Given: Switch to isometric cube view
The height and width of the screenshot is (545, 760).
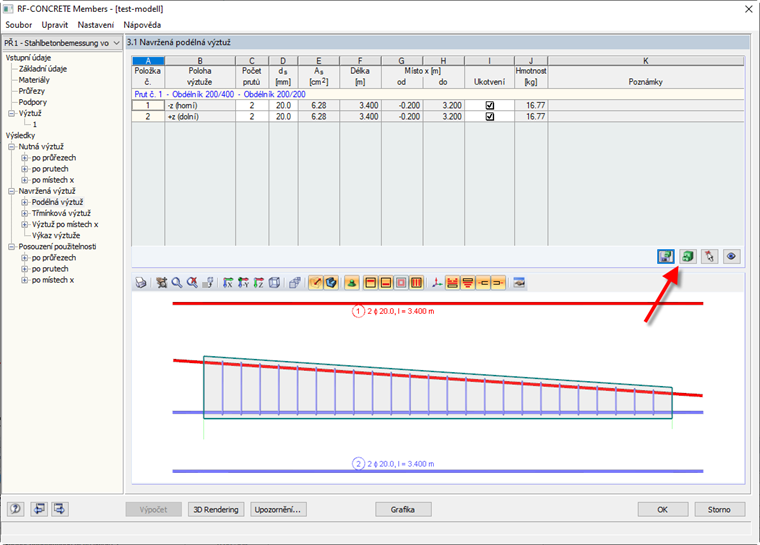Looking at the screenshot, I should [274, 283].
